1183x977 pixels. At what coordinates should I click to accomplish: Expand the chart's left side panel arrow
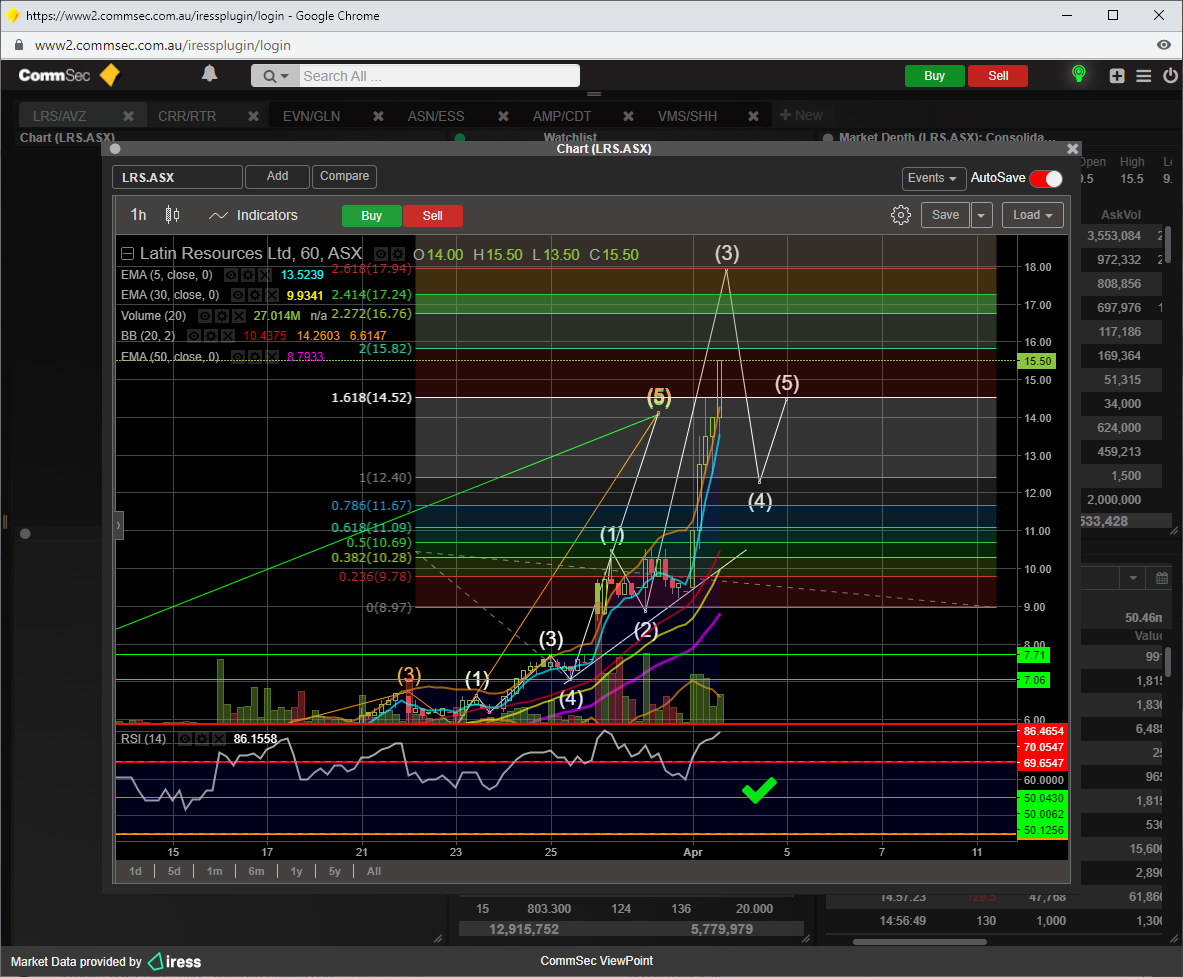pos(118,525)
